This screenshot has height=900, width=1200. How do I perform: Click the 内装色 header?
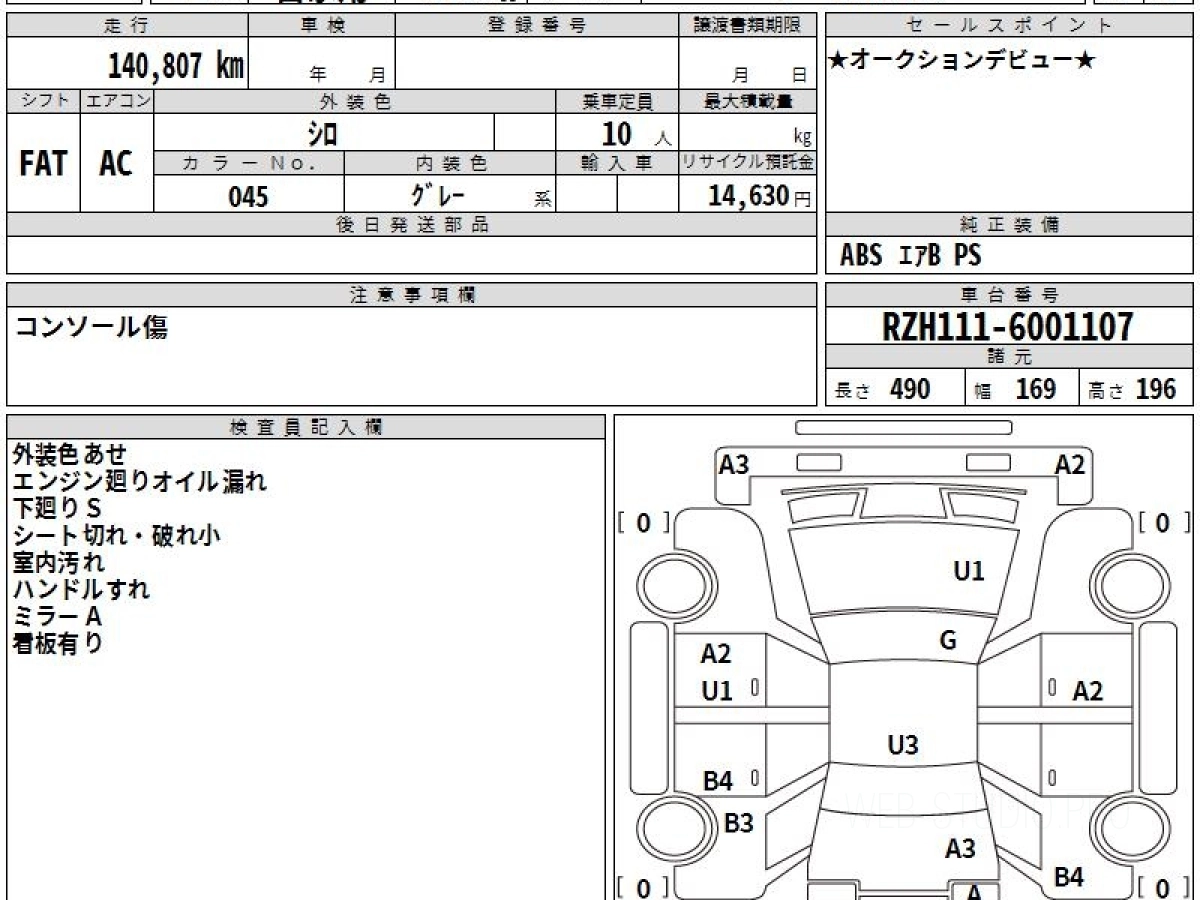tap(450, 163)
